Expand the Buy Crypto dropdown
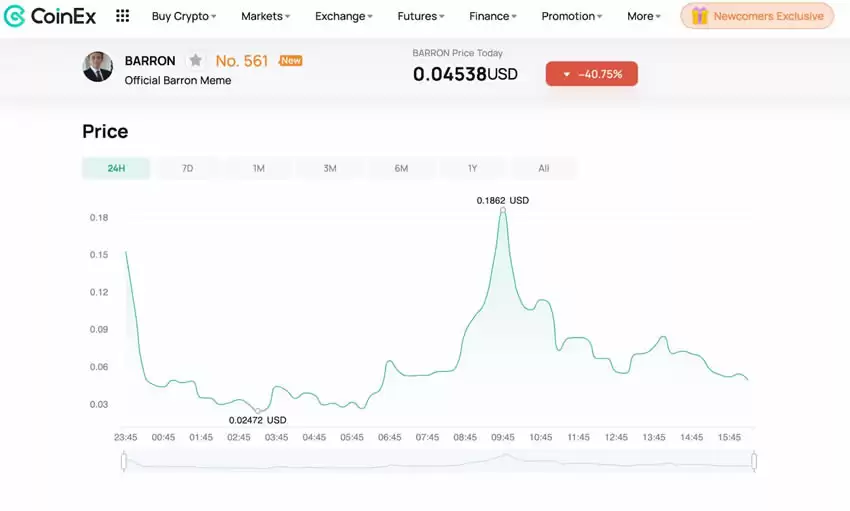850x511 pixels. tap(184, 16)
